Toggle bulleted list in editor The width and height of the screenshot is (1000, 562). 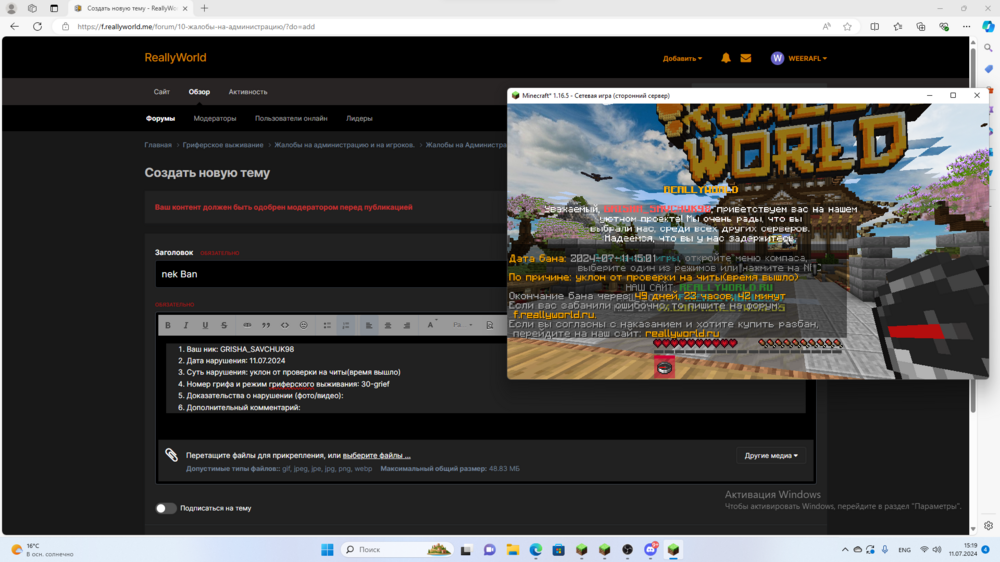pos(327,325)
